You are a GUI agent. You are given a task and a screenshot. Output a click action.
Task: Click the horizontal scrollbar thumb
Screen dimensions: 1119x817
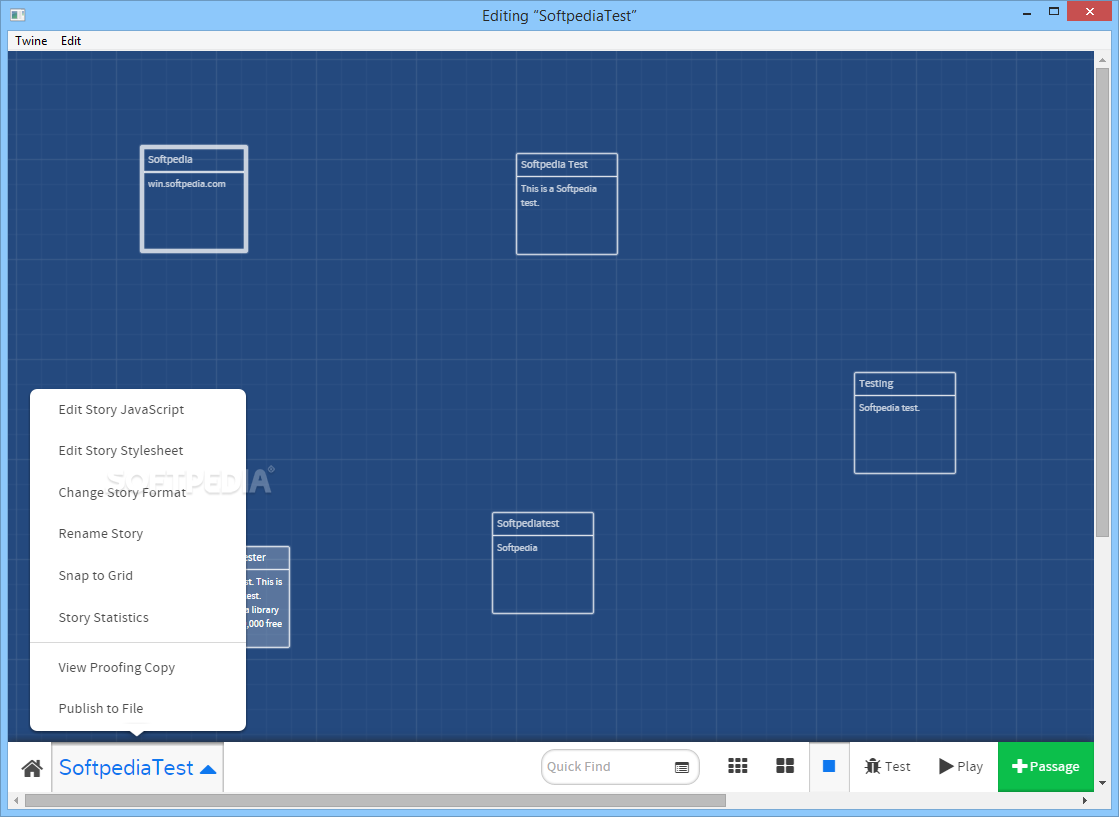375,801
